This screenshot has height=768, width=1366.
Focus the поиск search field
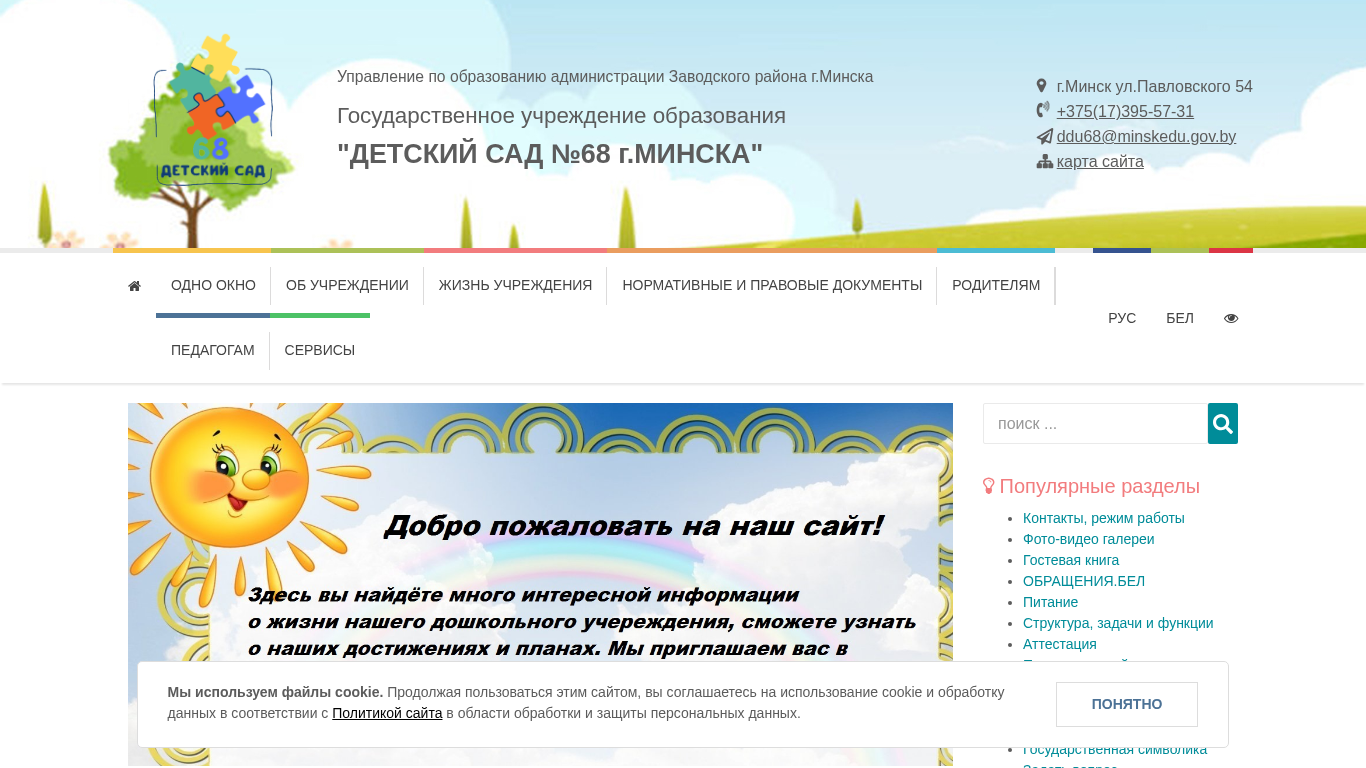click(1095, 424)
